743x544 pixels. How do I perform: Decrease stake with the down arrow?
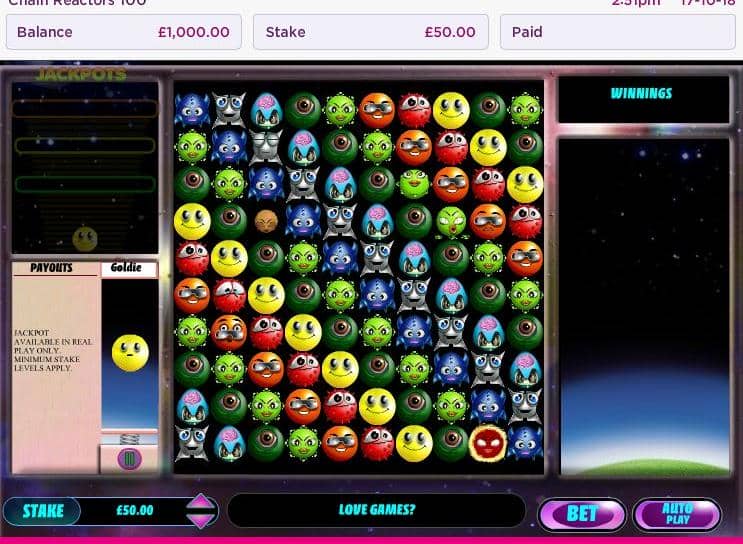click(x=201, y=520)
